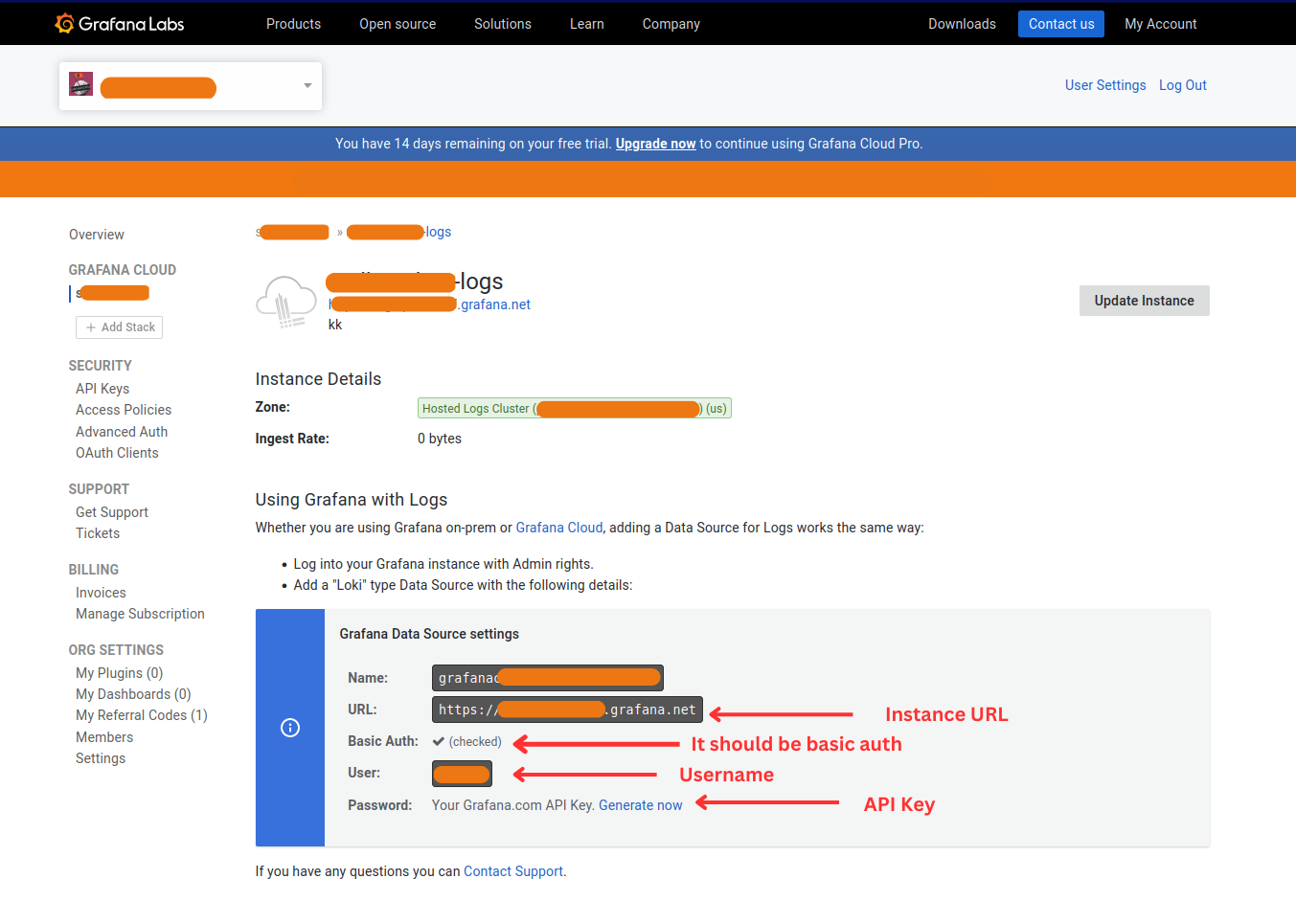Screen dimensions: 1296x924
Task: Open the Company menu
Action: click(671, 23)
